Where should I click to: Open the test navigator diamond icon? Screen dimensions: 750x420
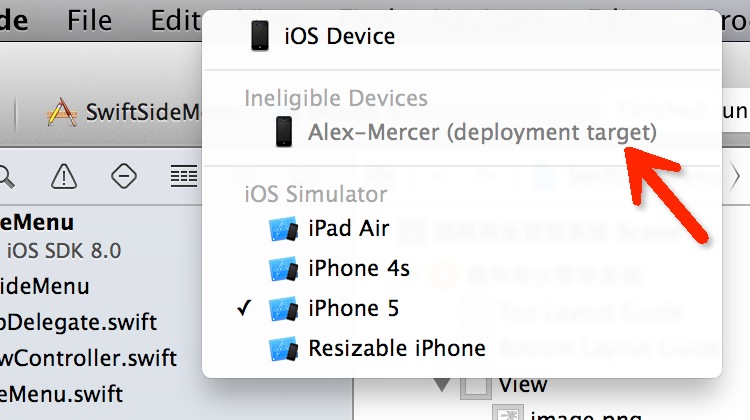124,177
